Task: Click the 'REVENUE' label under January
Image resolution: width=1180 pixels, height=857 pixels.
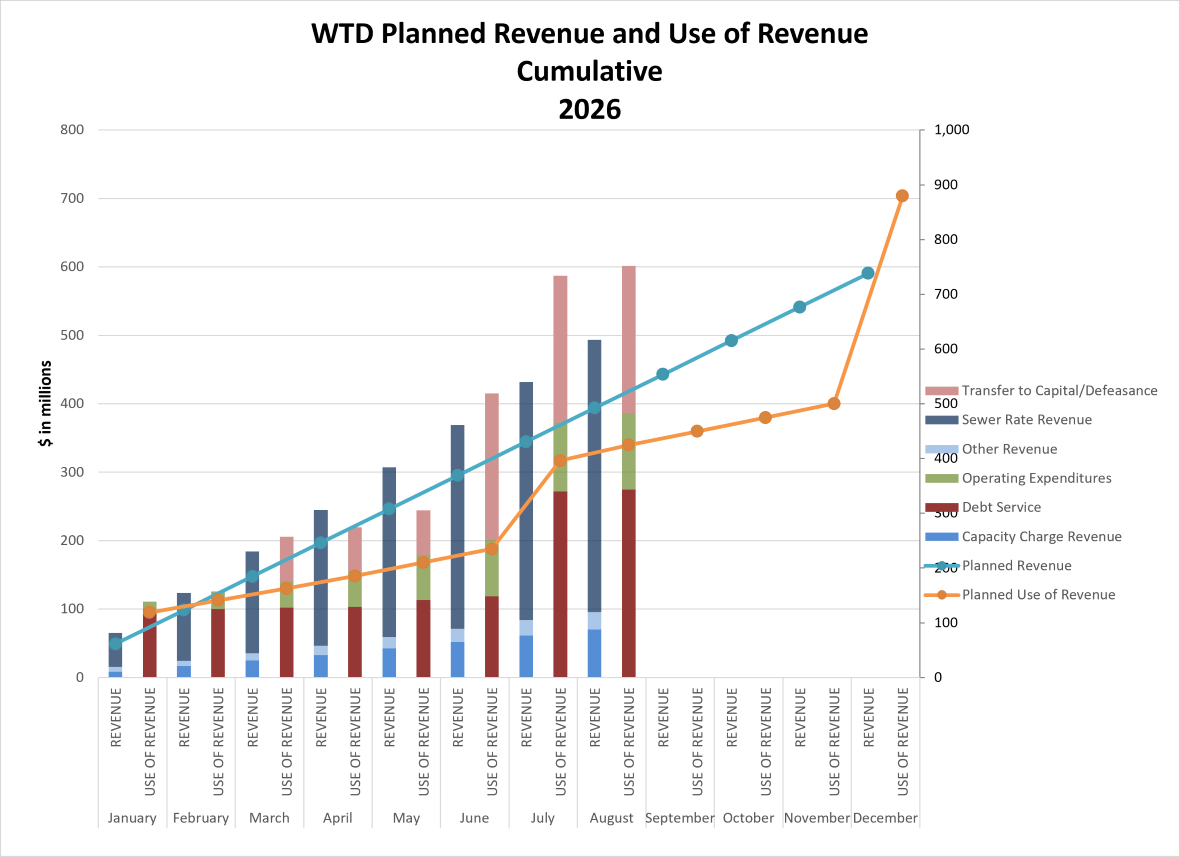Action: (115, 717)
